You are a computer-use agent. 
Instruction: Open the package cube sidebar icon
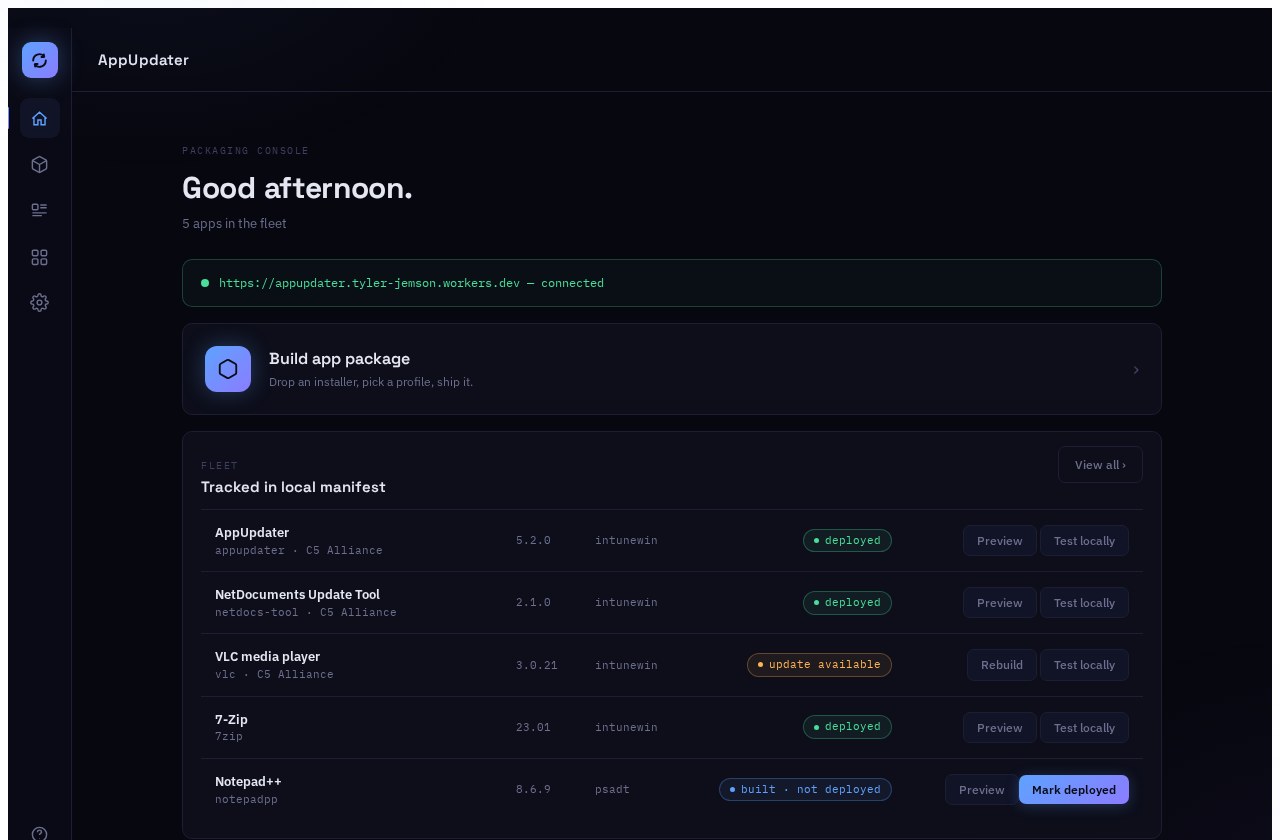click(x=40, y=164)
